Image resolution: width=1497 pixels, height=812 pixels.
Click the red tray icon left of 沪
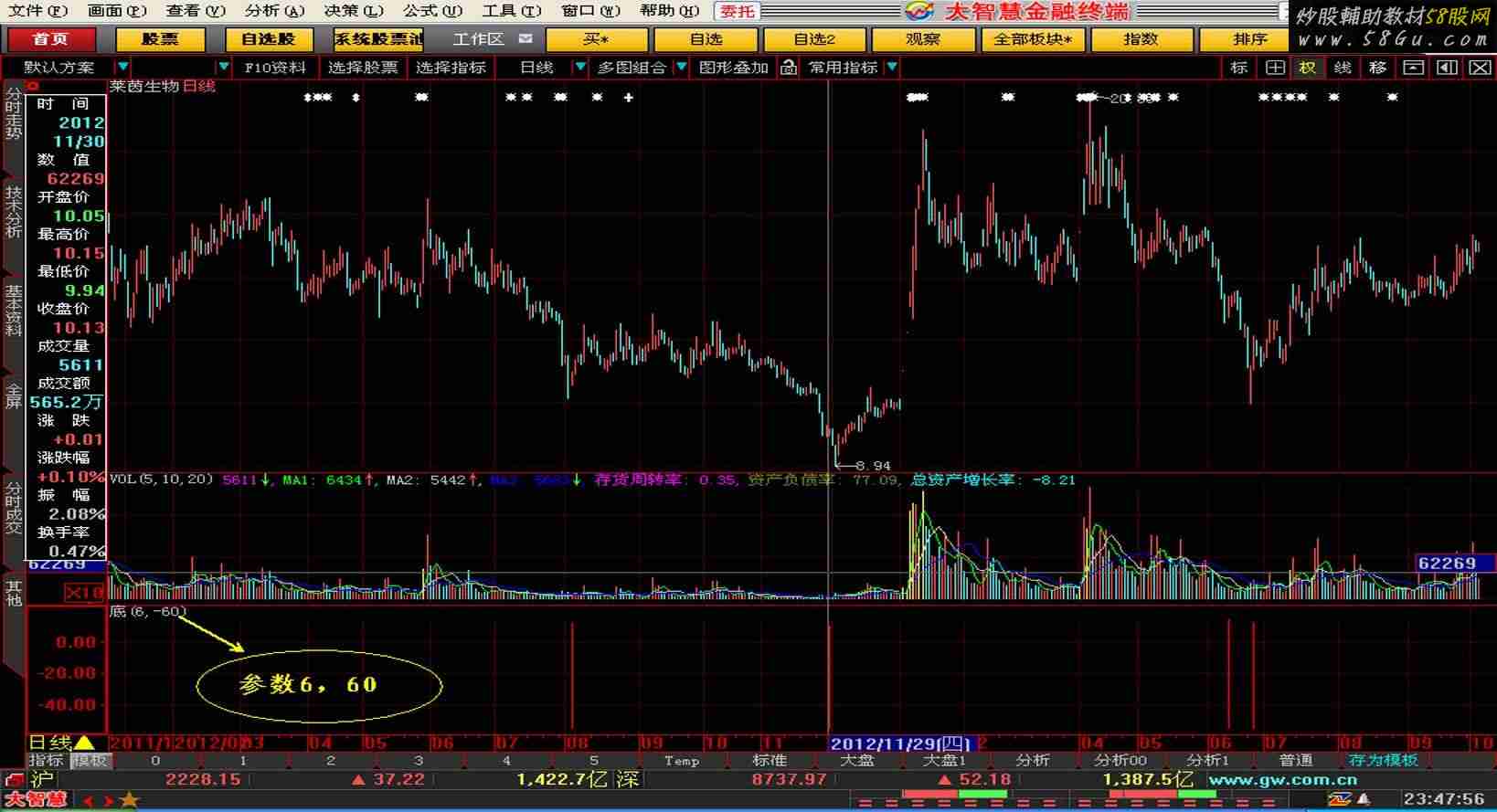point(13,780)
